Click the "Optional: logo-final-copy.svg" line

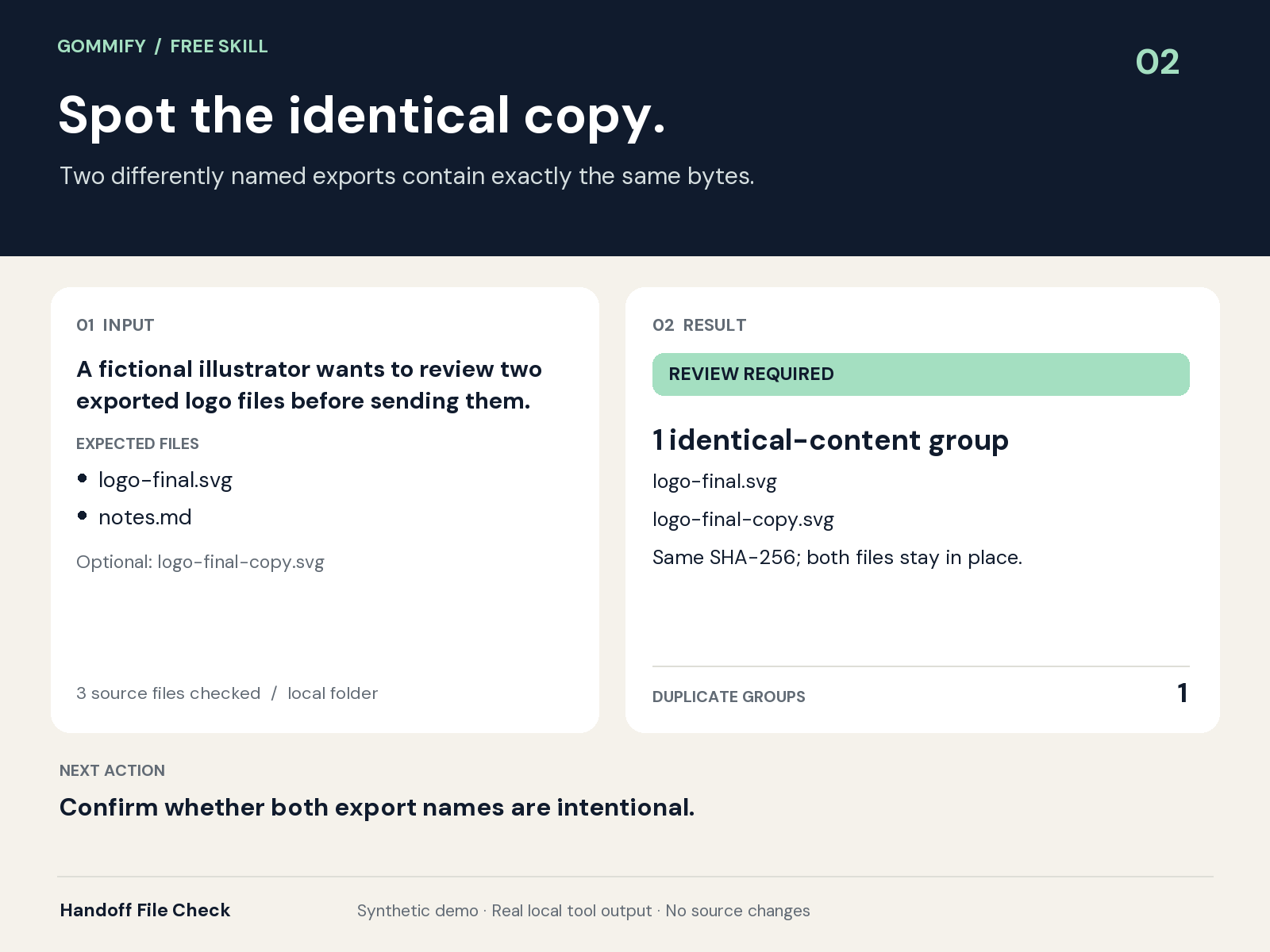point(200,562)
